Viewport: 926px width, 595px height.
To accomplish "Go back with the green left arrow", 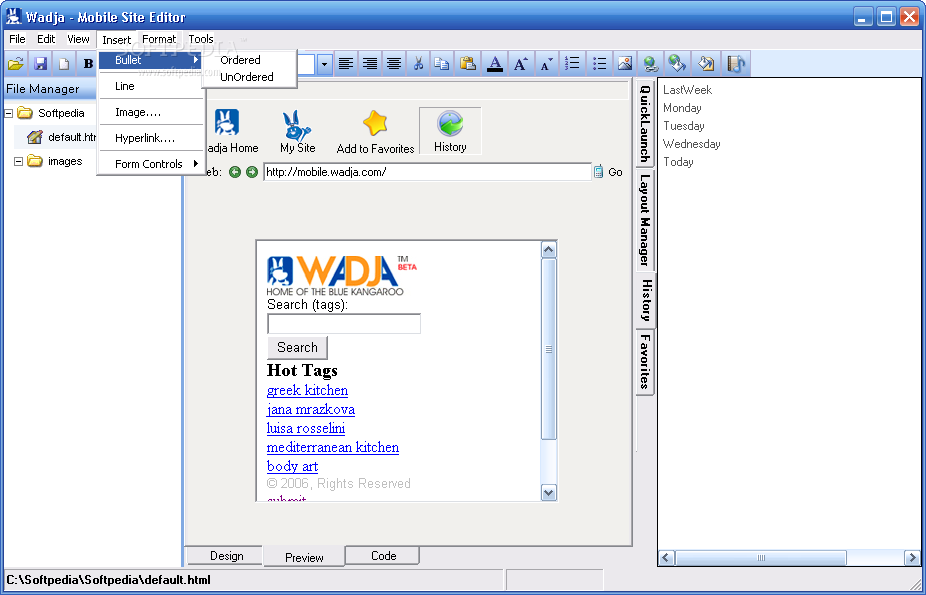I will point(234,172).
